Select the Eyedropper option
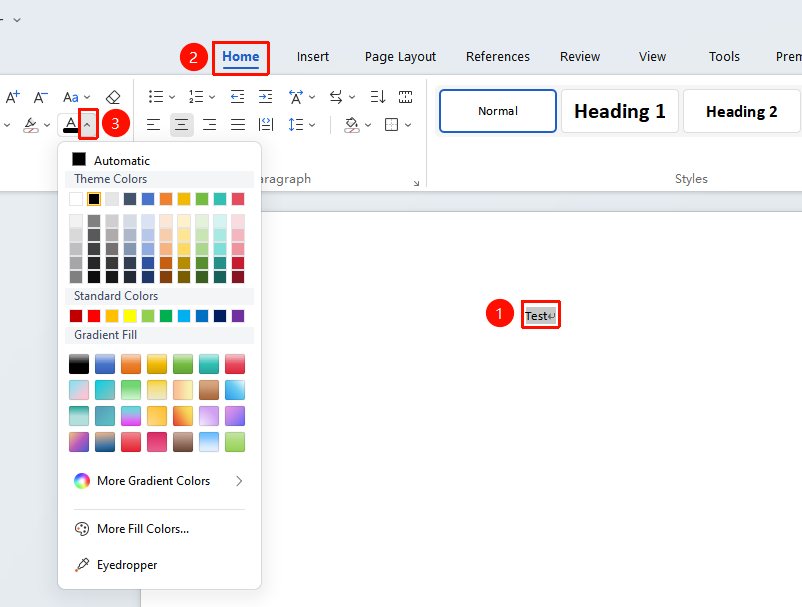The width and height of the screenshot is (802, 607). pos(116,565)
